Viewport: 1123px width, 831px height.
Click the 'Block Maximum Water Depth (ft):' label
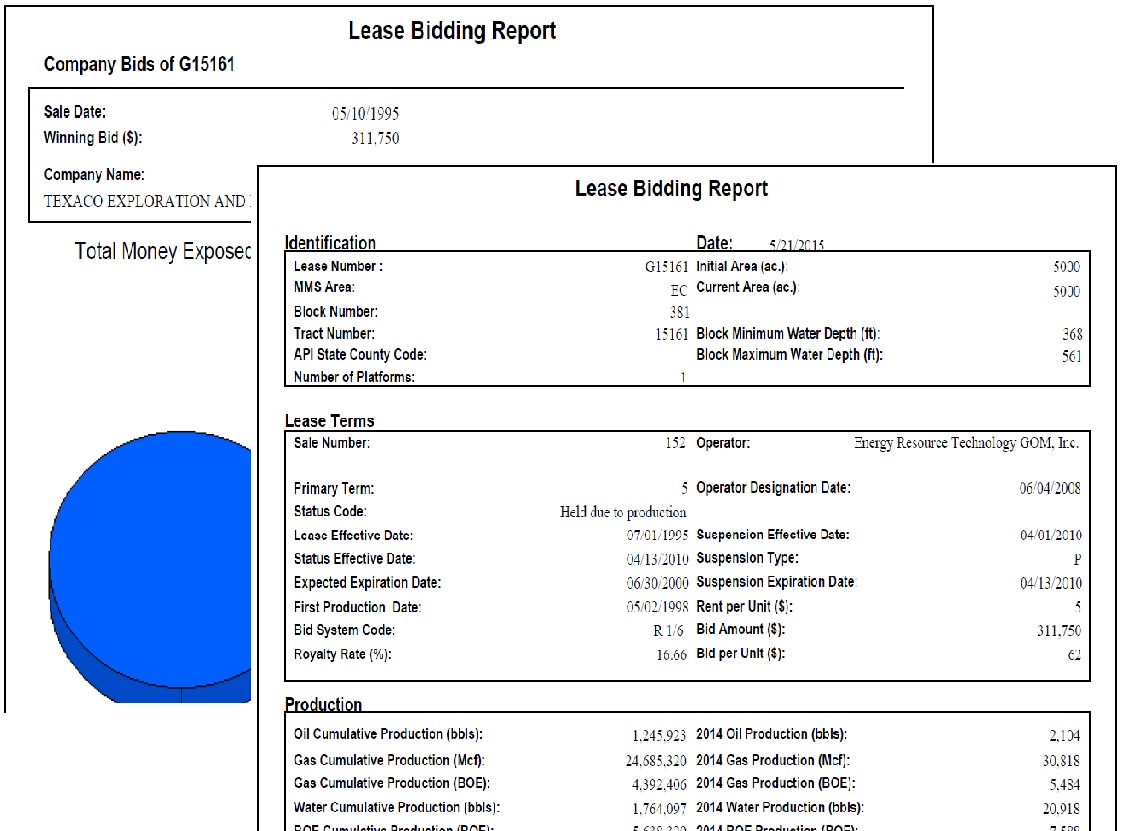tap(789, 355)
